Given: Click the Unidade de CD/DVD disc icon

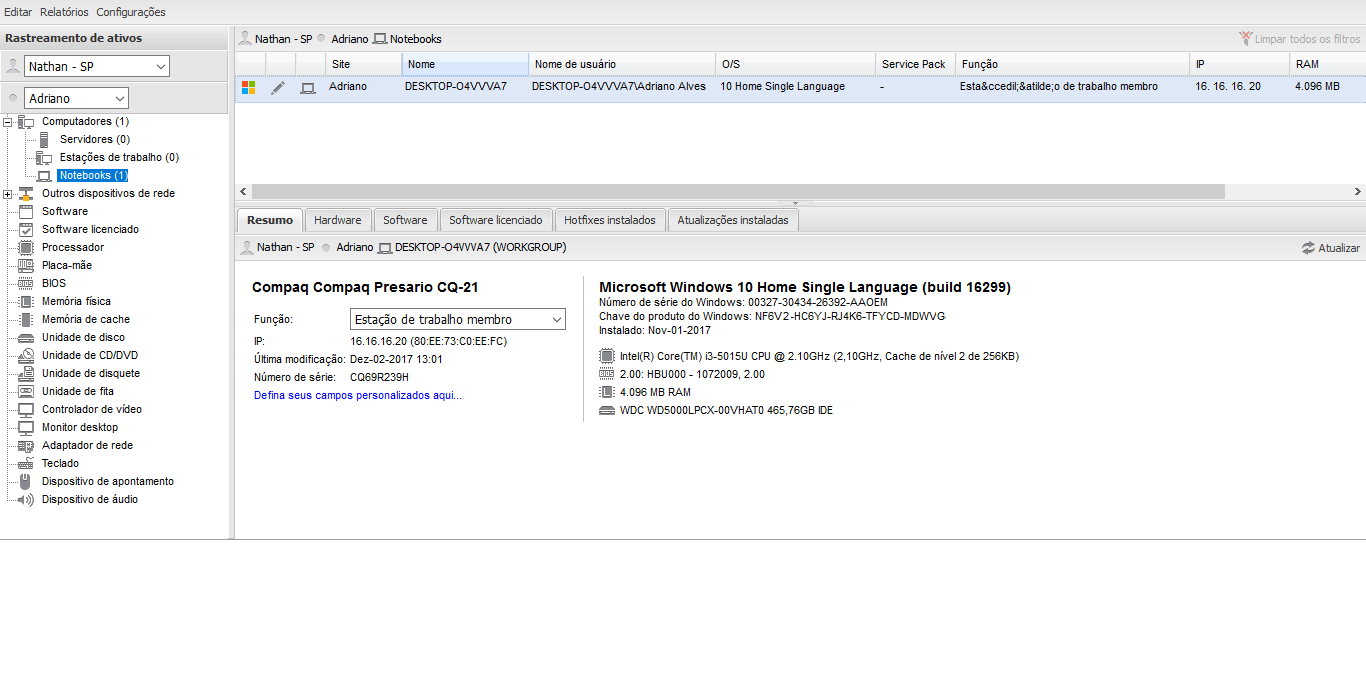Looking at the screenshot, I should 26,355.
